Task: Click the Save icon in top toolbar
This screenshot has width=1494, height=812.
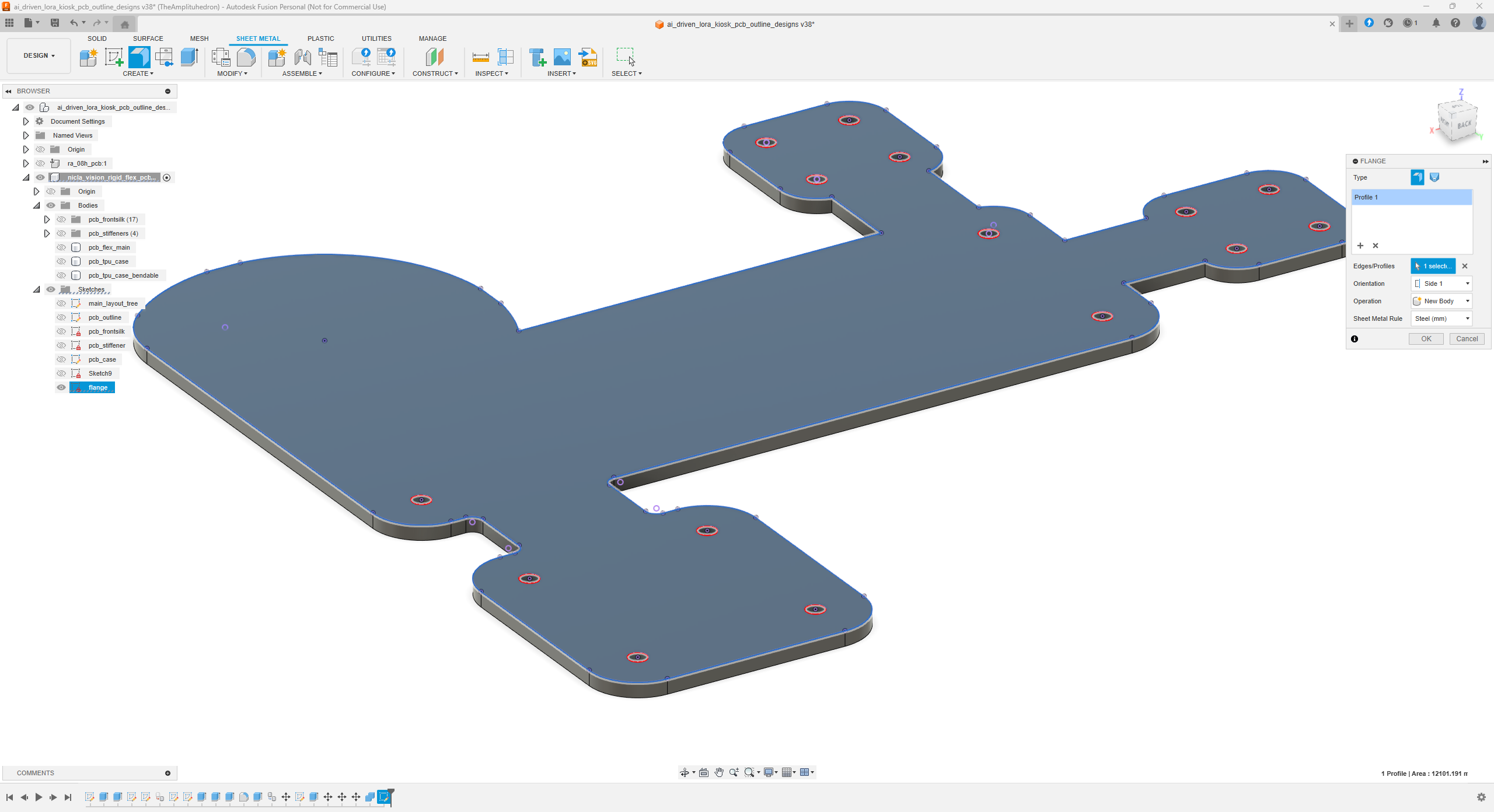Action: [x=55, y=23]
